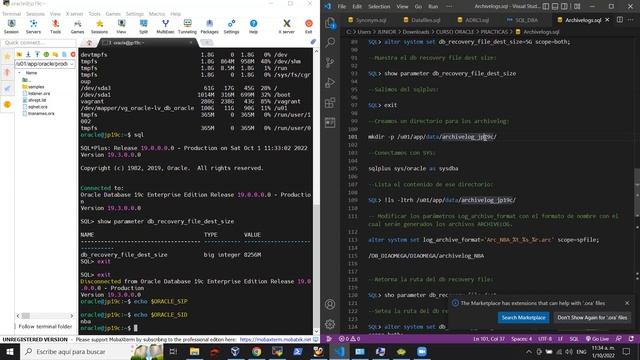Click Don't Show Again for .ora files

click(x=592, y=318)
